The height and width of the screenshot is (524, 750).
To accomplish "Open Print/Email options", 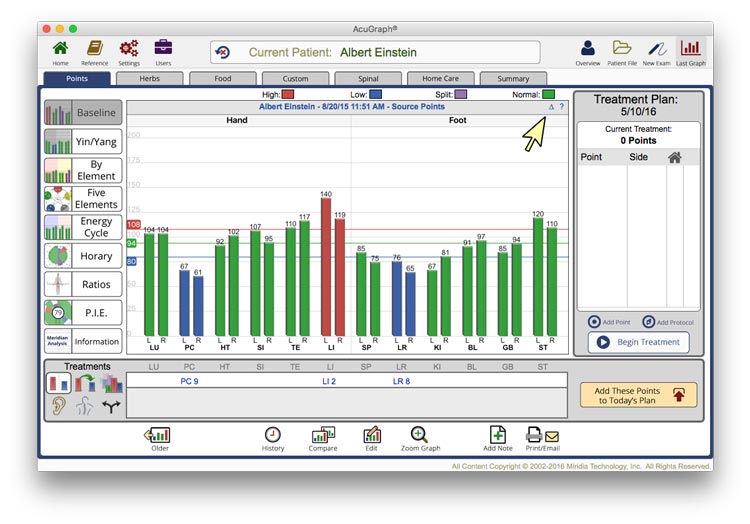I will coord(542,439).
